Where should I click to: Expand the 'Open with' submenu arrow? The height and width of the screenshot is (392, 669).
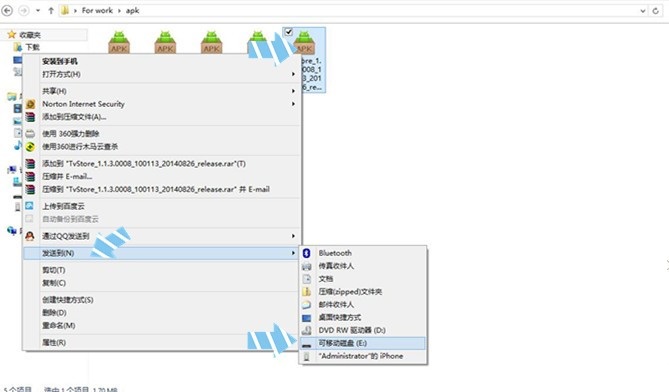coord(293,74)
